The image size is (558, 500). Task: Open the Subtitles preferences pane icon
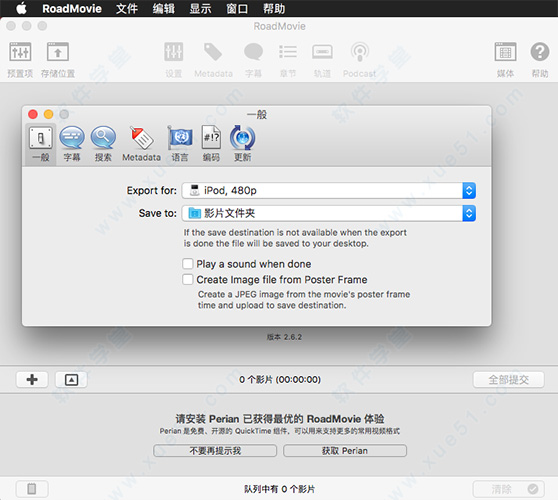click(x=72, y=138)
